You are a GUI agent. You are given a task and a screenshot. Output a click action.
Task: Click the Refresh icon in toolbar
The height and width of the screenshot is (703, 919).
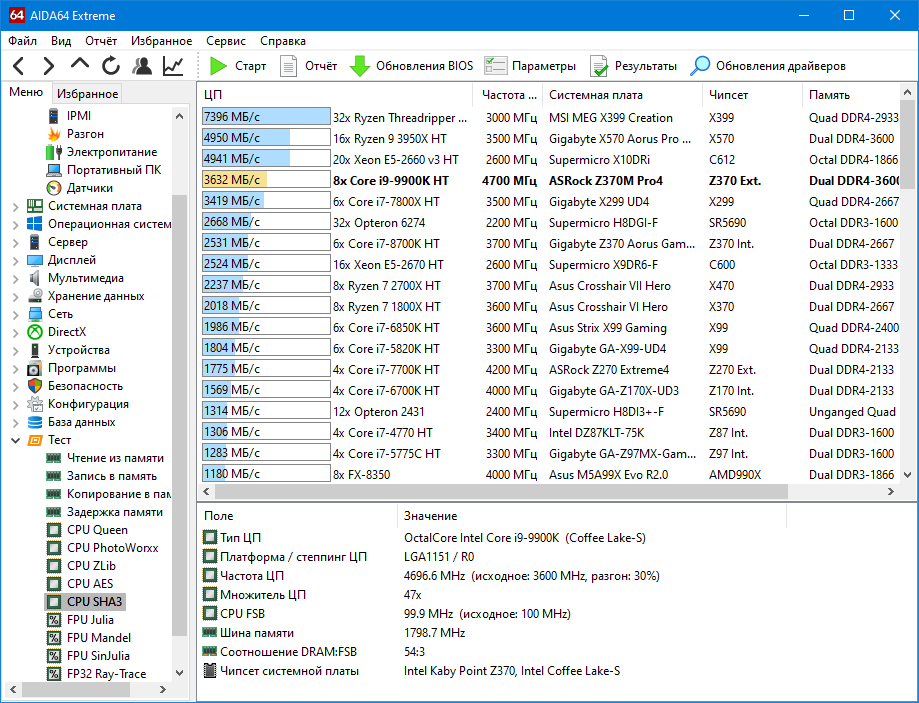coord(111,66)
